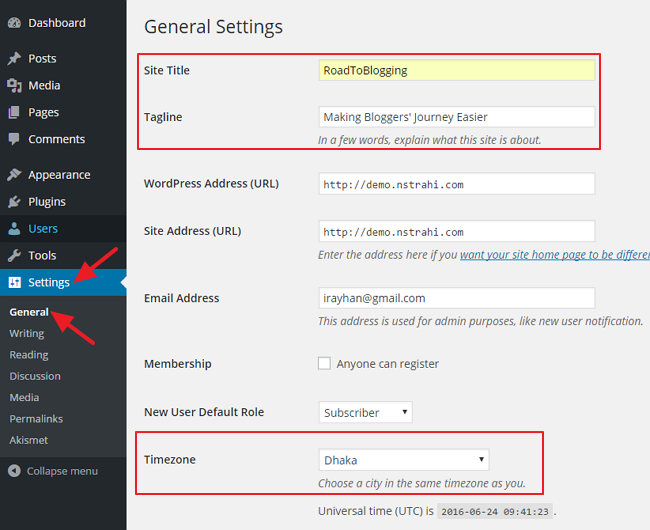Open the New User Default Role dropdown
This screenshot has width=650, height=530.
(x=365, y=412)
